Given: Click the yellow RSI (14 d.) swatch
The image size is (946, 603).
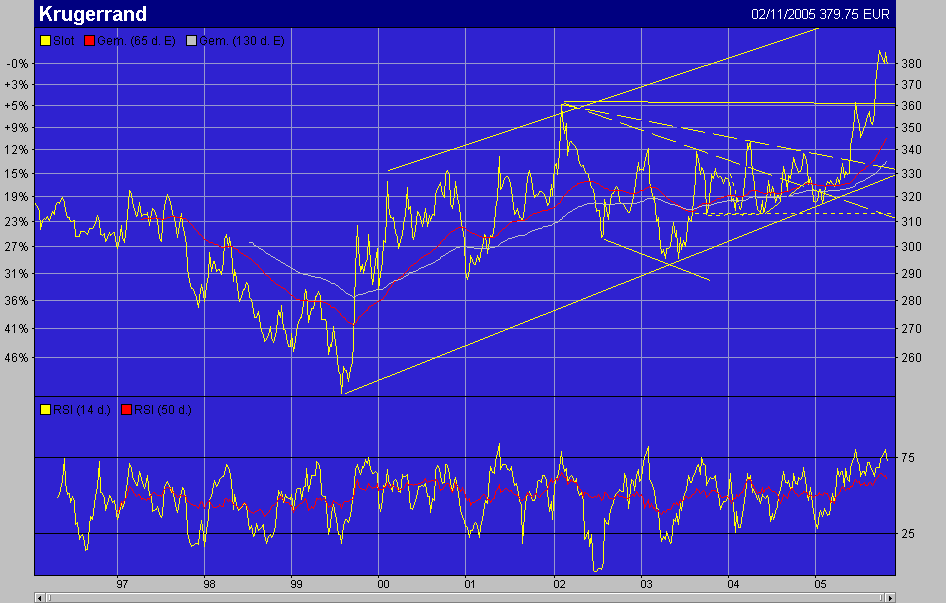Looking at the screenshot, I should [x=45, y=410].
